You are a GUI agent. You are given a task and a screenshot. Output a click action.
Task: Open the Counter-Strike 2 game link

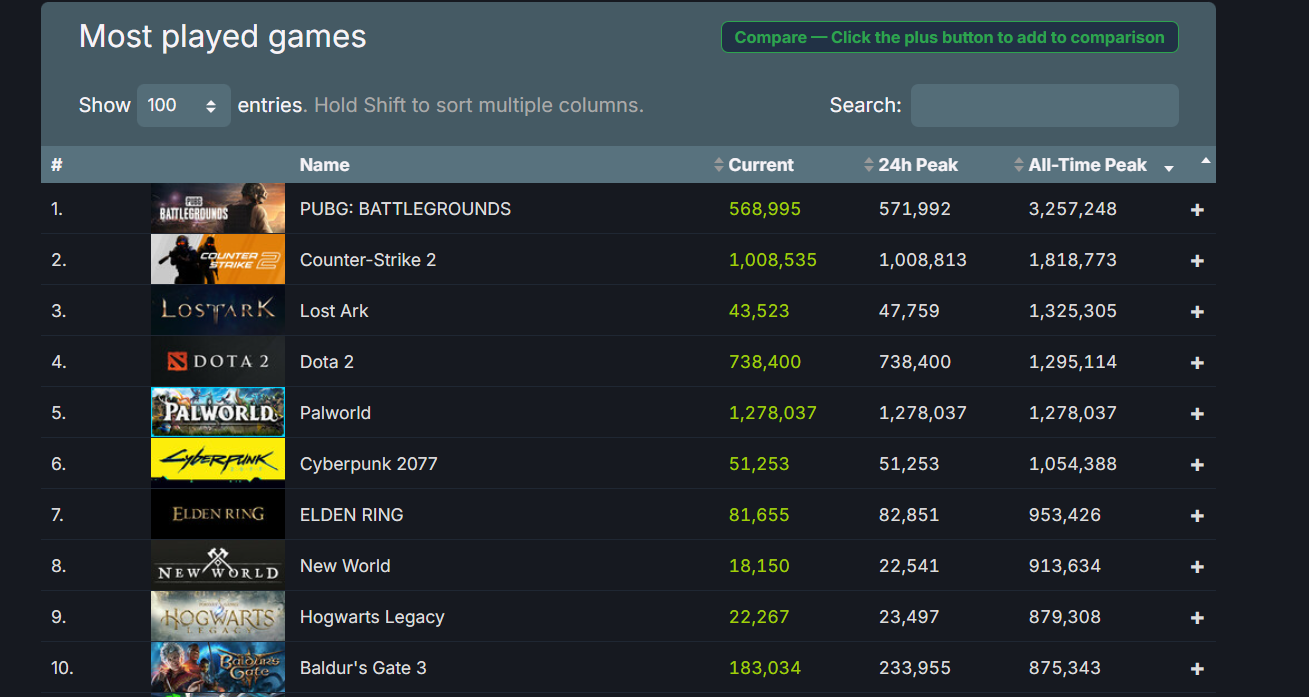pos(368,260)
